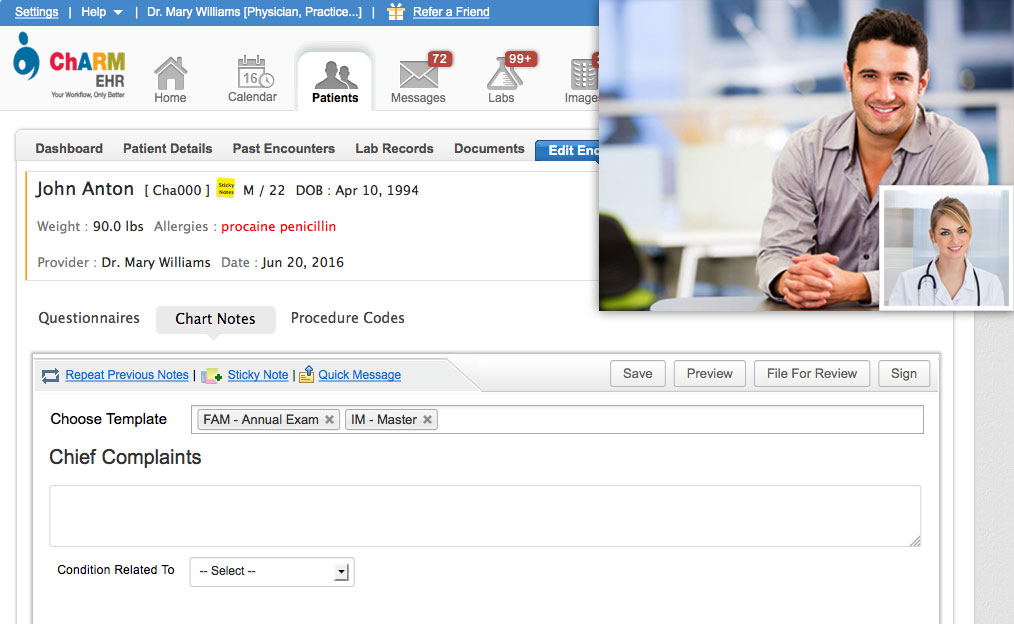Open the Quick Message link
Viewport: 1014px width, 624px height.
pos(359,375)
